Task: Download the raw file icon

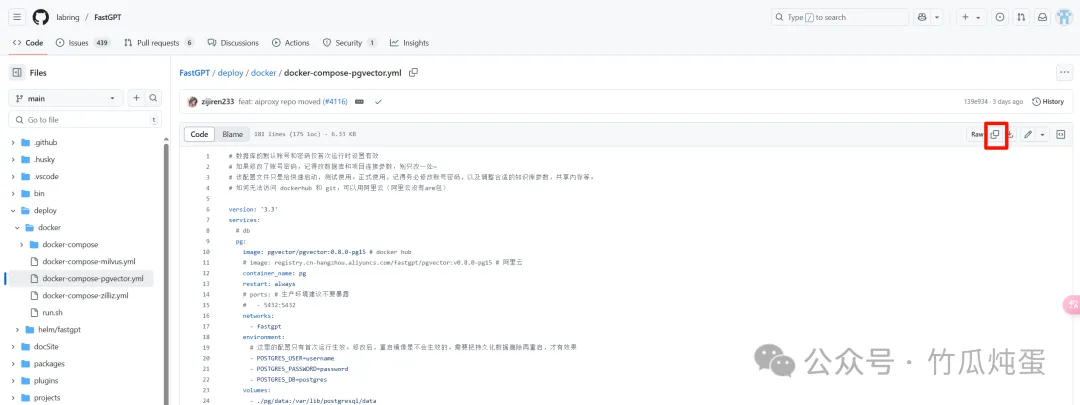Action: 1010,134
